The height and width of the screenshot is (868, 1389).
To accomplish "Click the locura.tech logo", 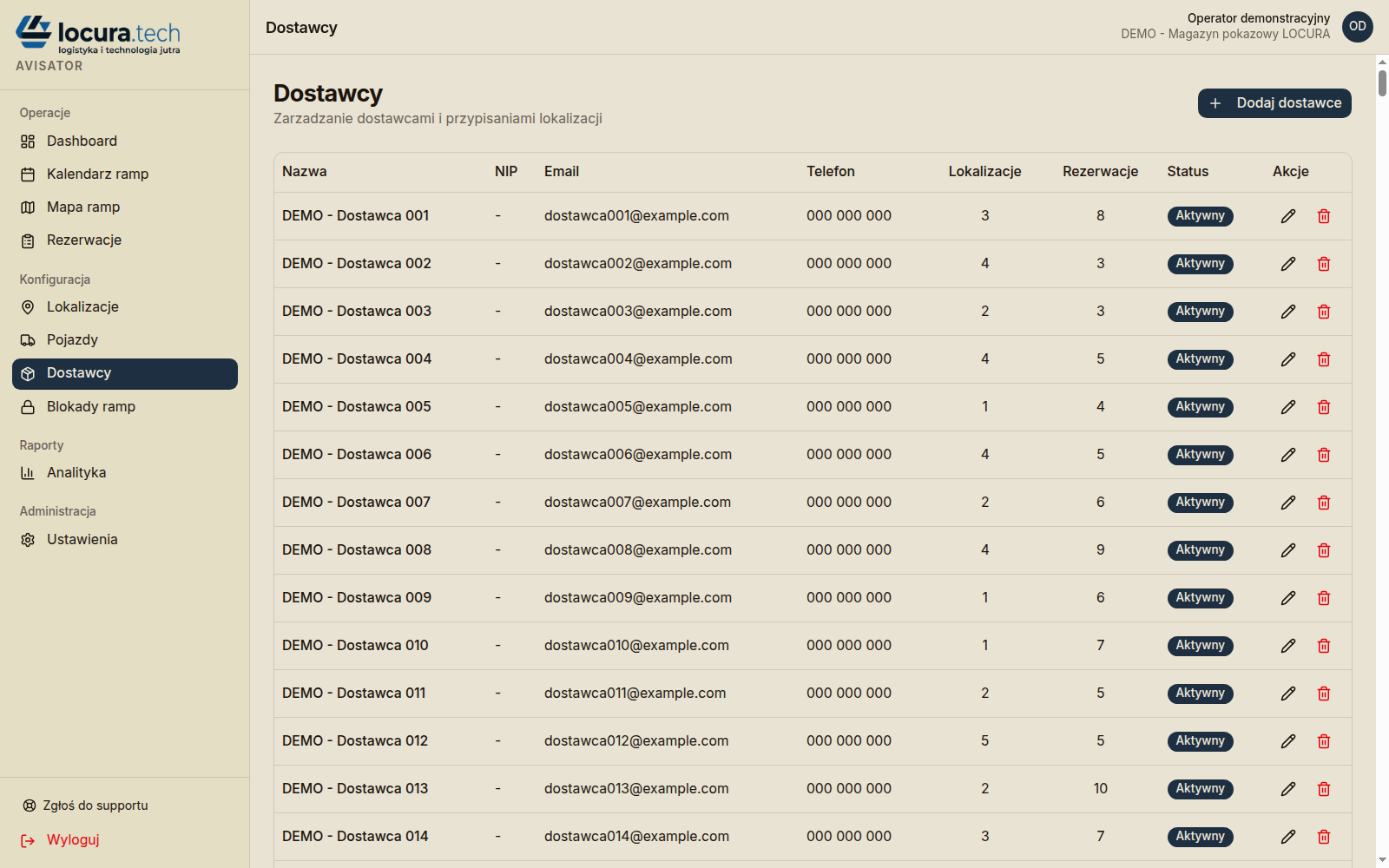I will (x=98, y=36).
